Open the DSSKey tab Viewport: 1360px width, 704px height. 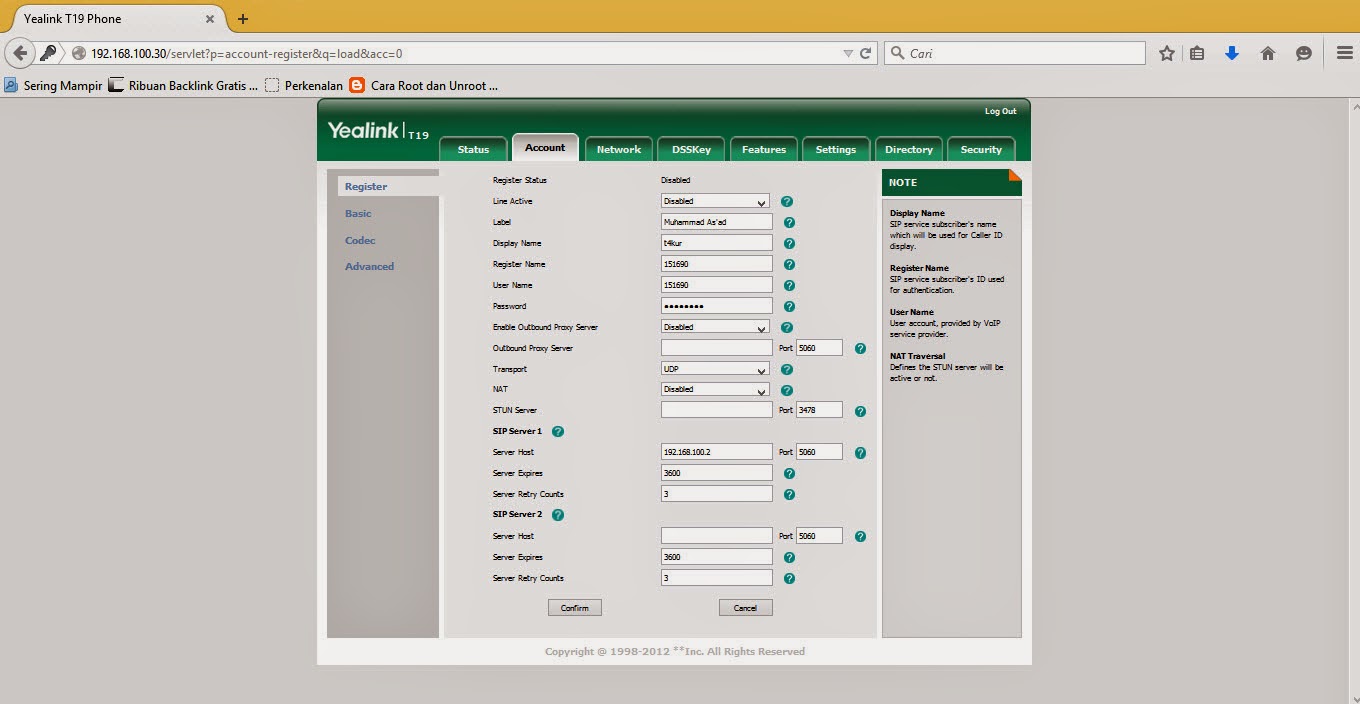tap(691, 149)
